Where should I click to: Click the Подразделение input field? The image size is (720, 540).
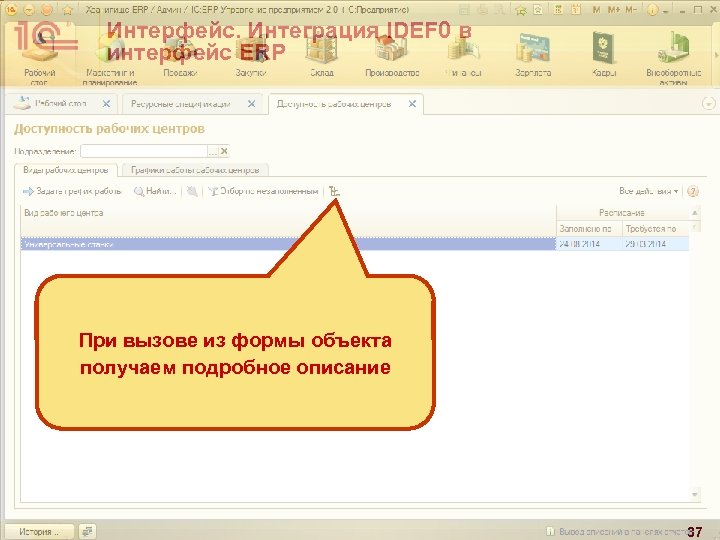pos(144,151)
